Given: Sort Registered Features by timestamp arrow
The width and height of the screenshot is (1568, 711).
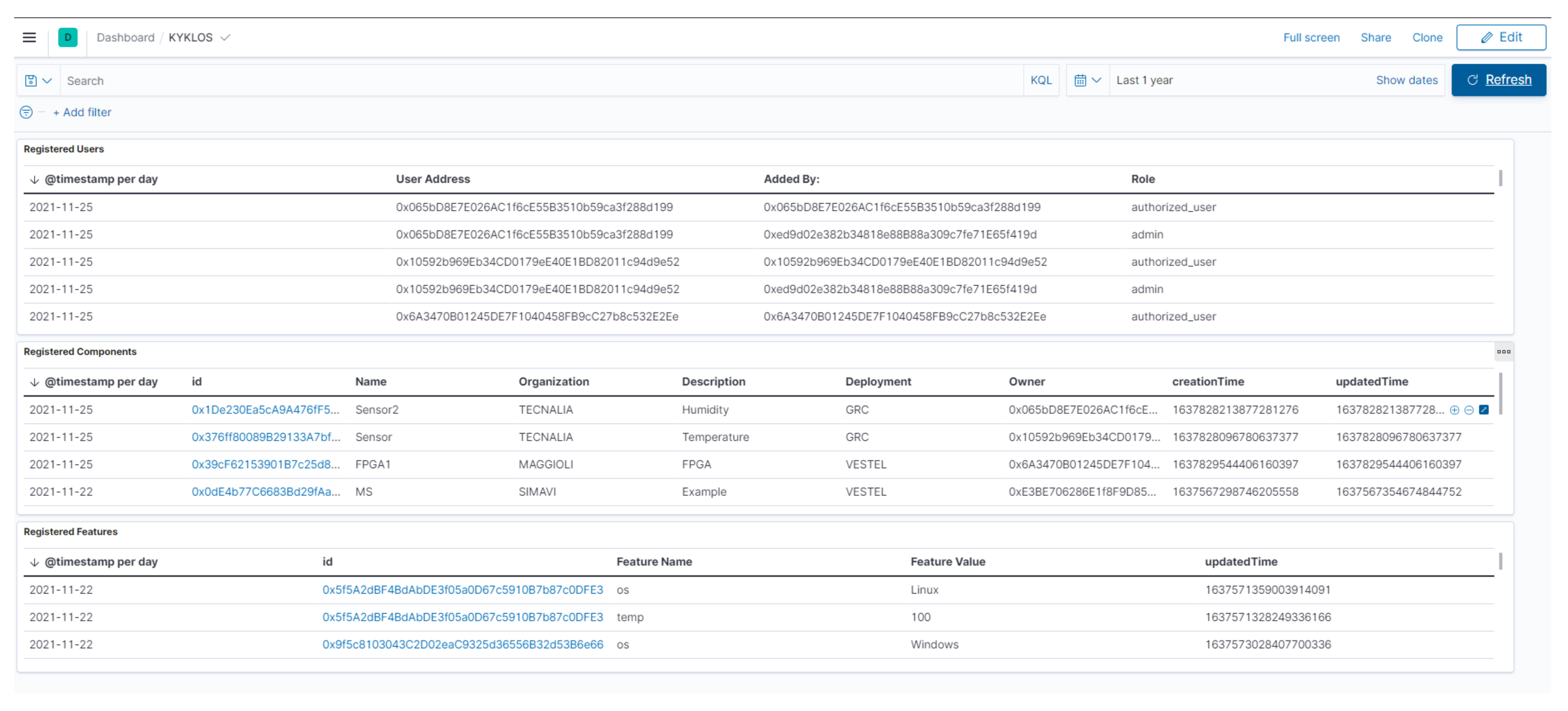Looking at the screenshot, I should tap(35, 563).
